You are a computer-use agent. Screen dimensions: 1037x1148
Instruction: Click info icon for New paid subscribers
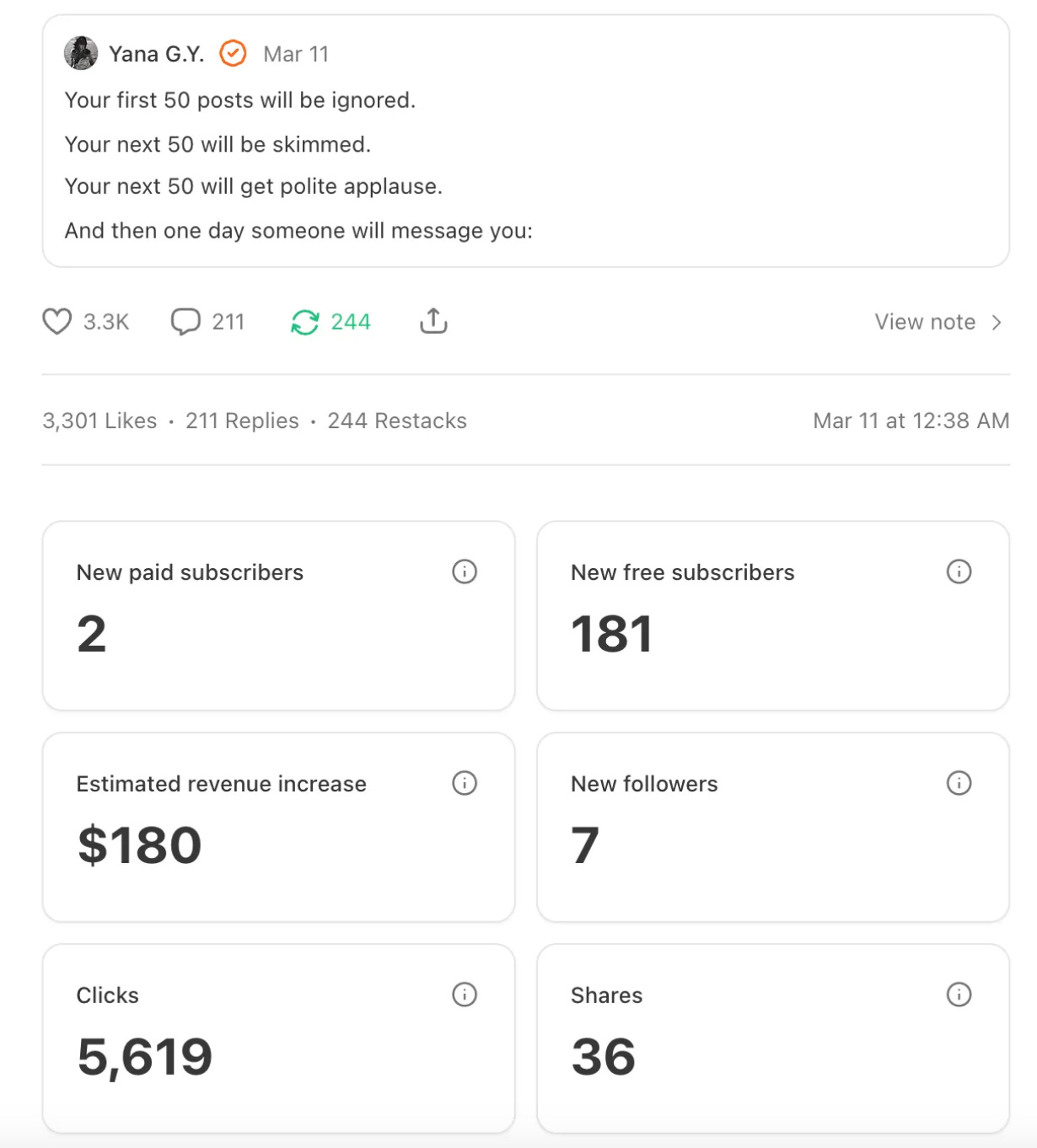pyautogui.click(x=465, y=571)
